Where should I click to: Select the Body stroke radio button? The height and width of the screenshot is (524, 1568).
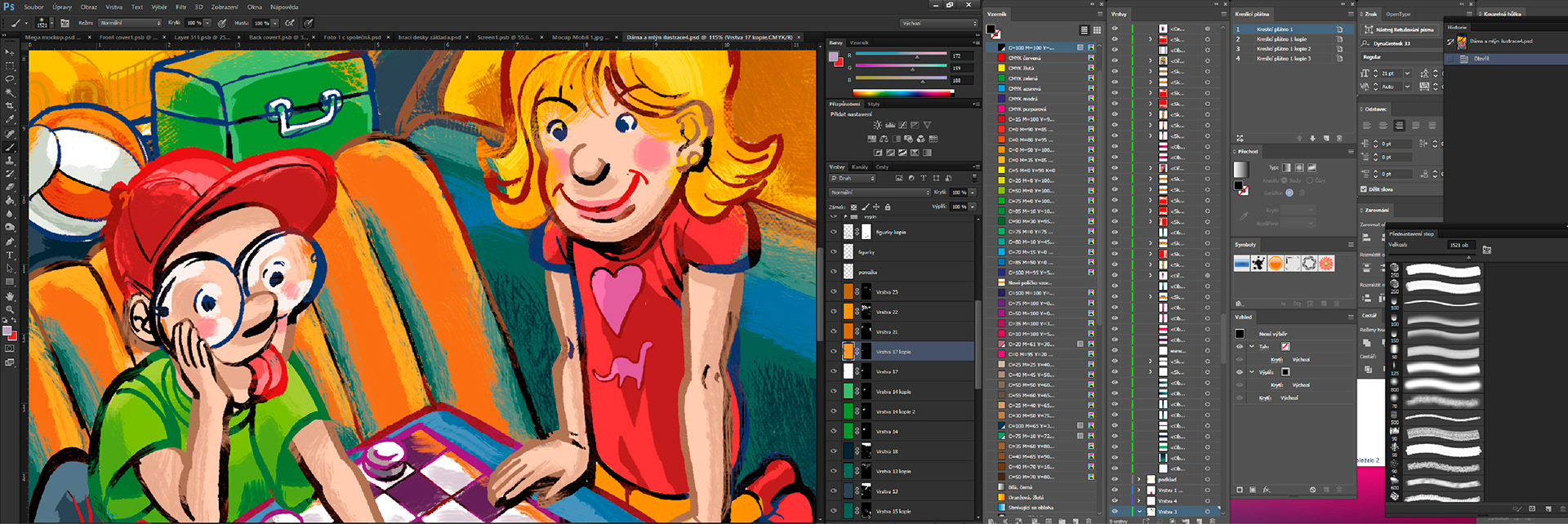click(x=1284, y=180)
